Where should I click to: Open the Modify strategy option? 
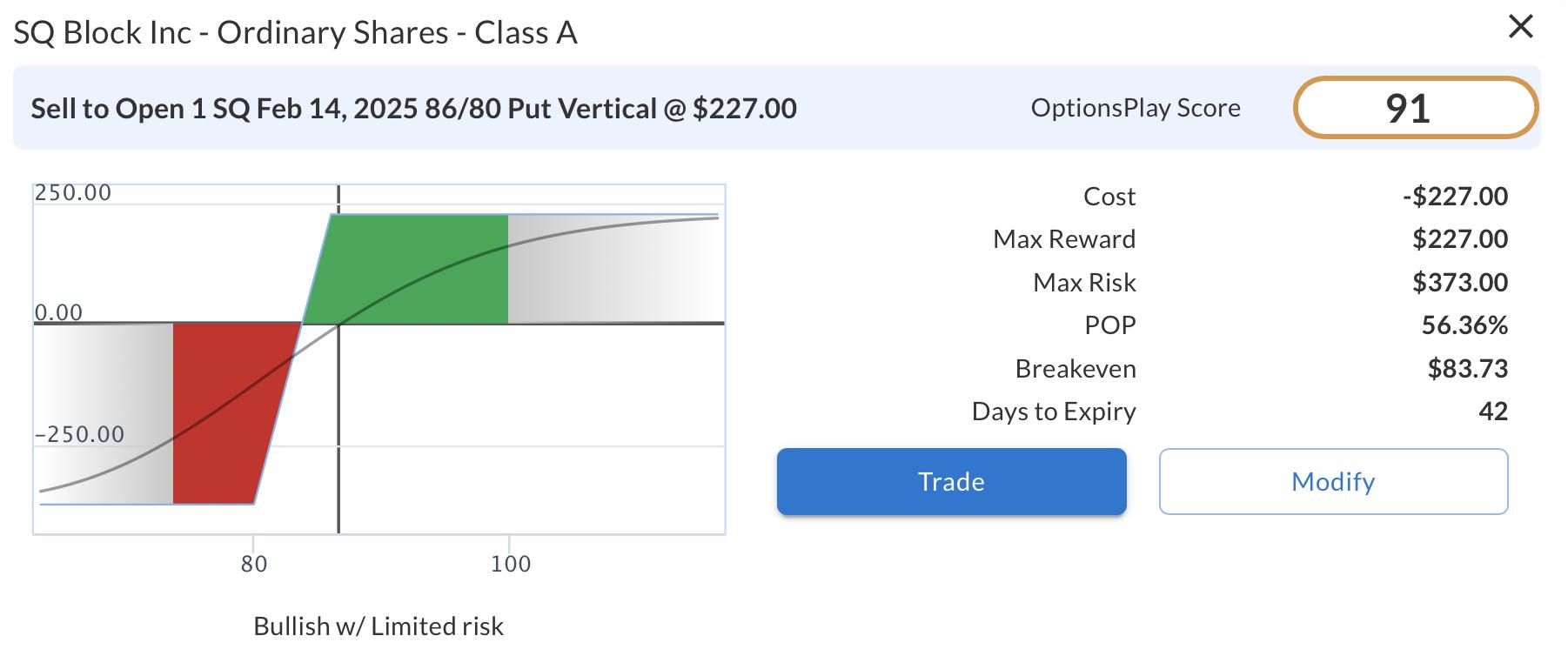pyautogui.click(x=1332, y=482)
